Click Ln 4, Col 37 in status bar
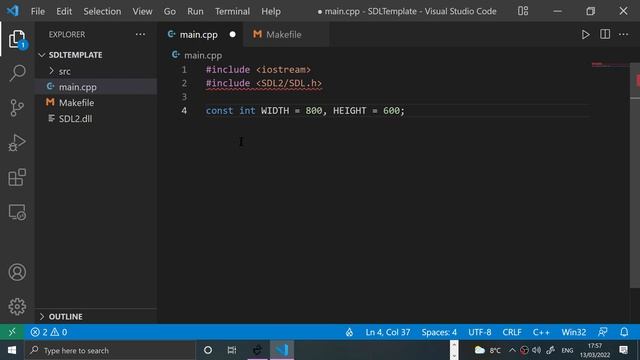The height and width of the screenshot is (360, 640). tap(388, 332)
